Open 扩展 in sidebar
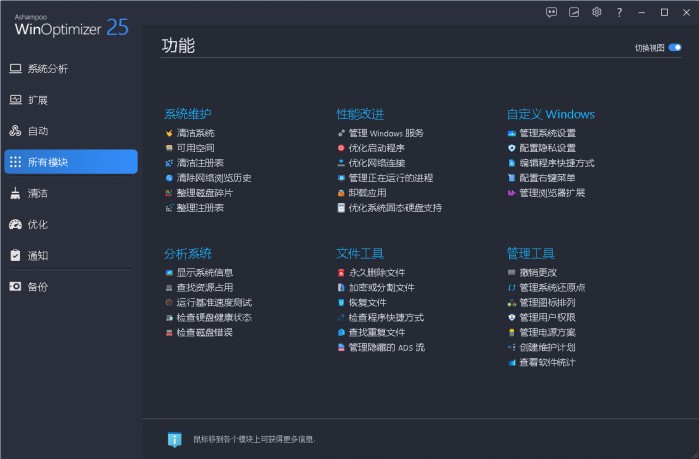Image resolution: width=699 pixels, height=459 pixels. [x=71, y=100]
